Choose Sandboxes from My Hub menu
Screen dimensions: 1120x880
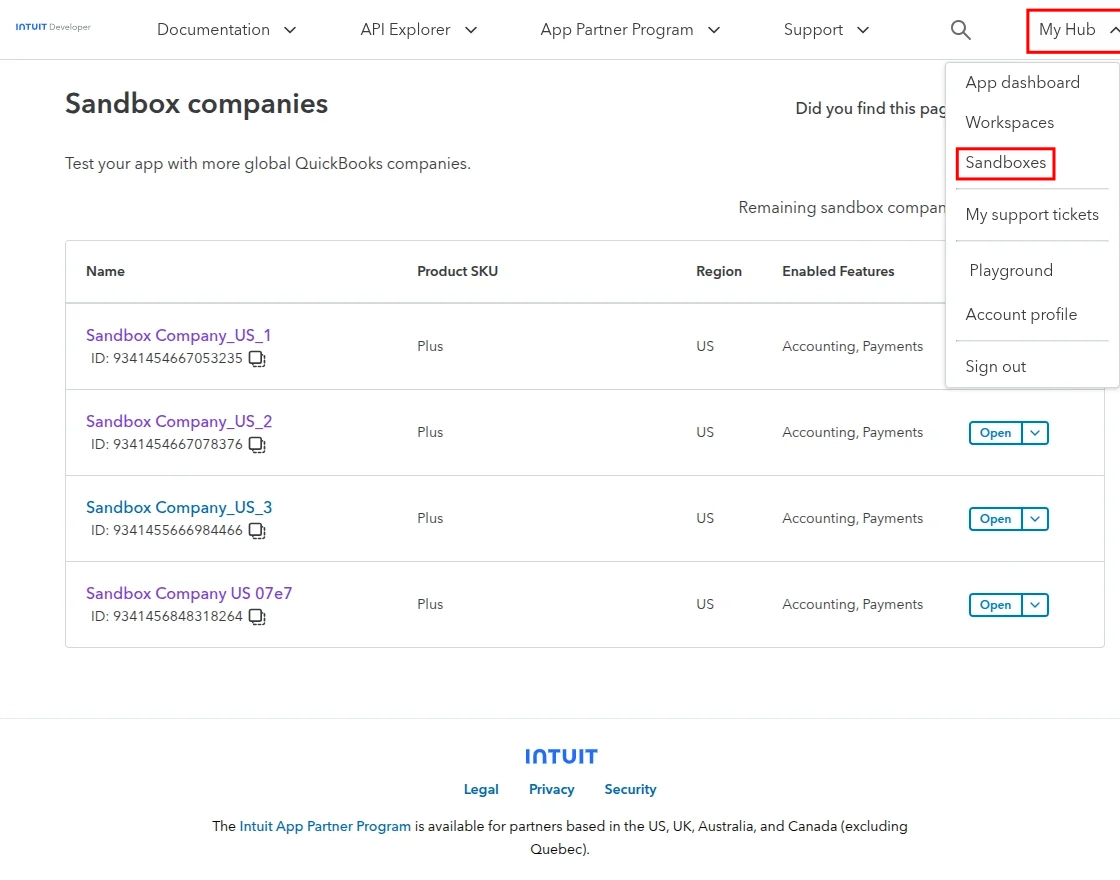coord(1005,163)
